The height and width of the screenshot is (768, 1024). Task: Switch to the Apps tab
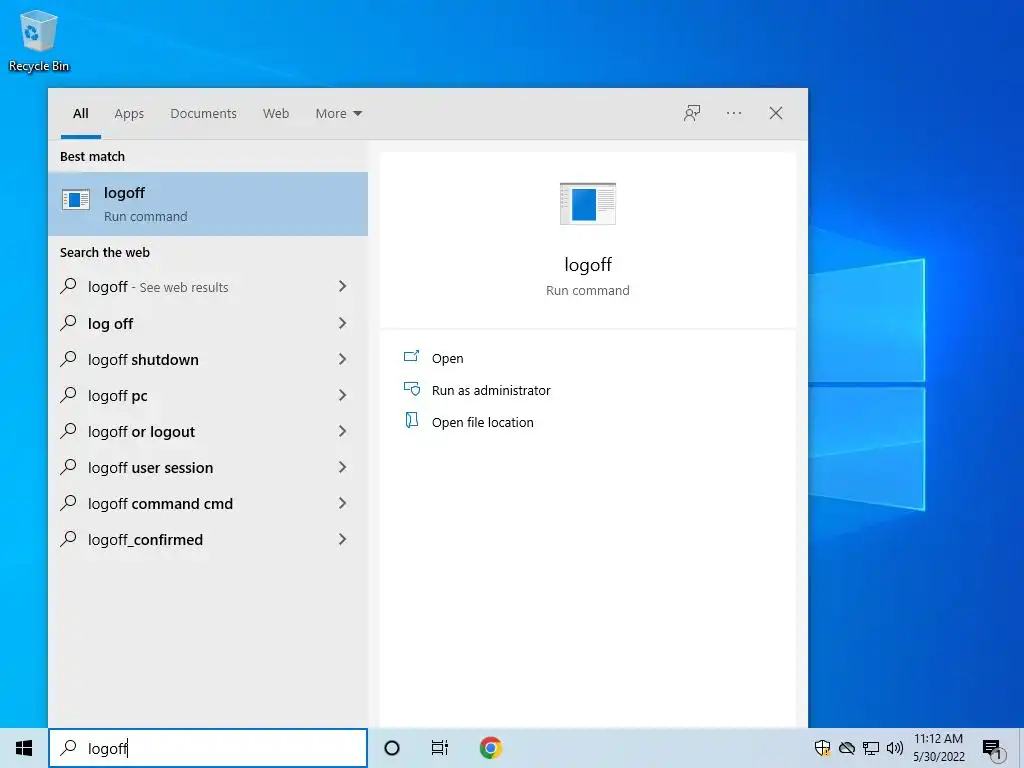(129, 114)
